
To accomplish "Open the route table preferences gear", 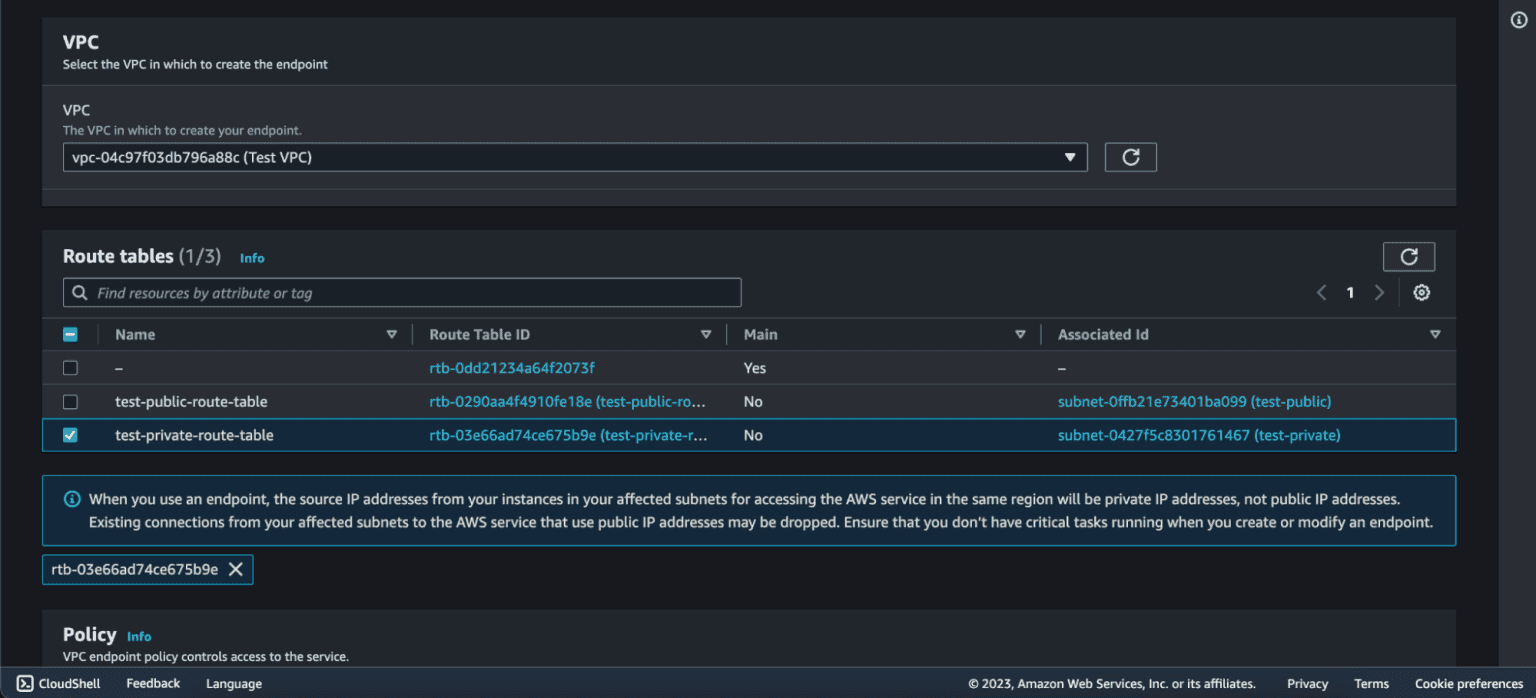I will click(x=1421, y=292).
